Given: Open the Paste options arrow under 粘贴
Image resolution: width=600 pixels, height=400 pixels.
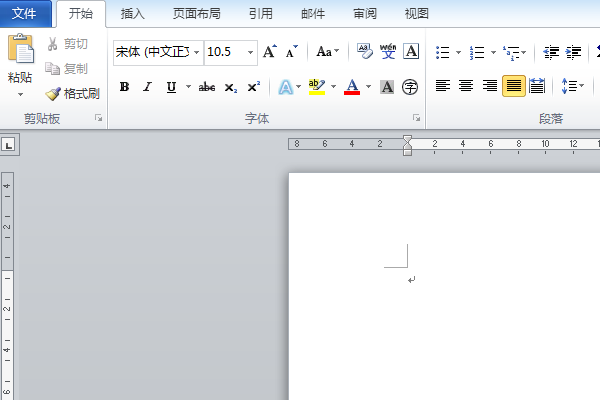Looking at the screenshot, I should pyautogui.click(x=20, y=94).
